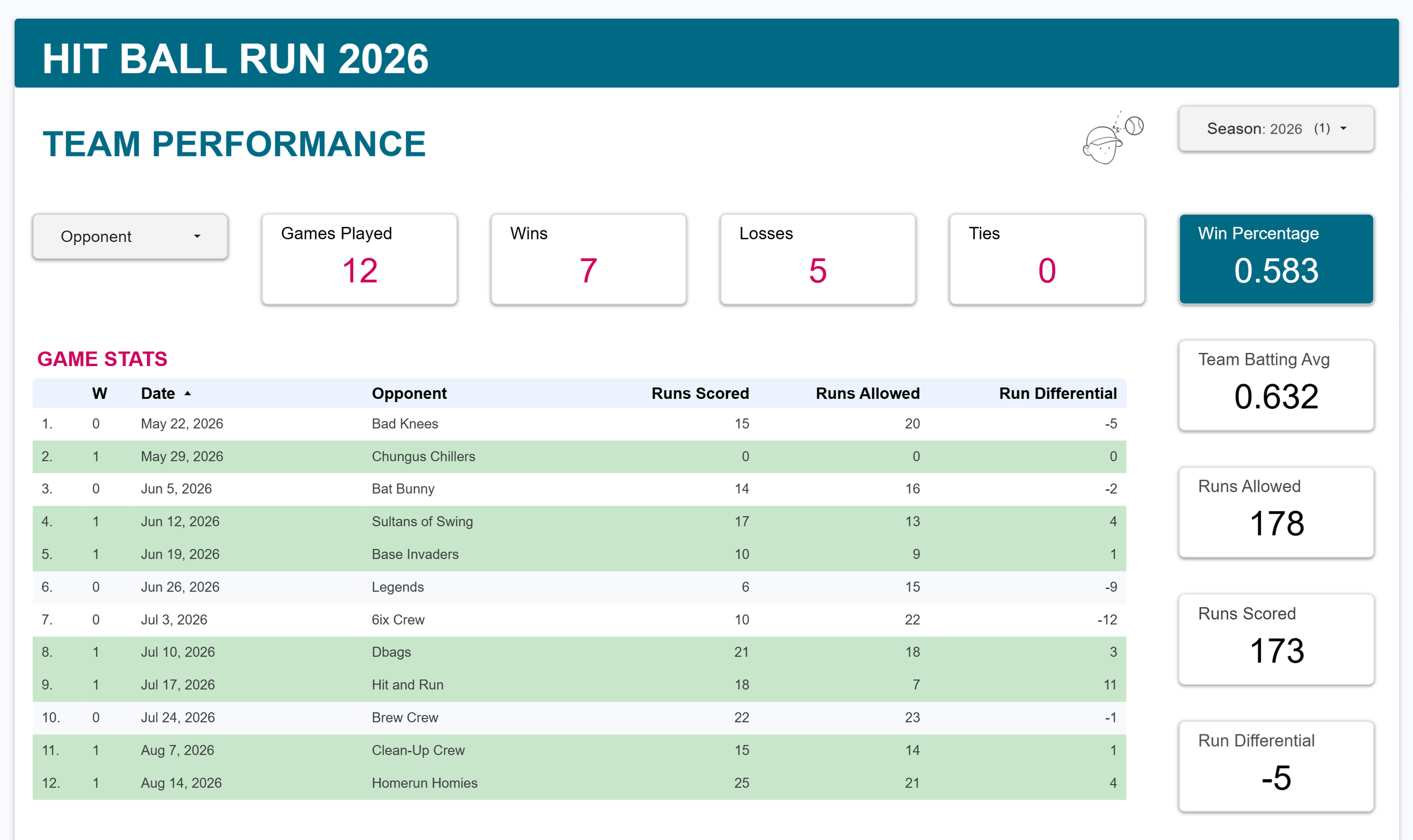Click the Clean-Up Crew cell
The height and width of the screenshot is (840, 1413).
coord(418,750)
